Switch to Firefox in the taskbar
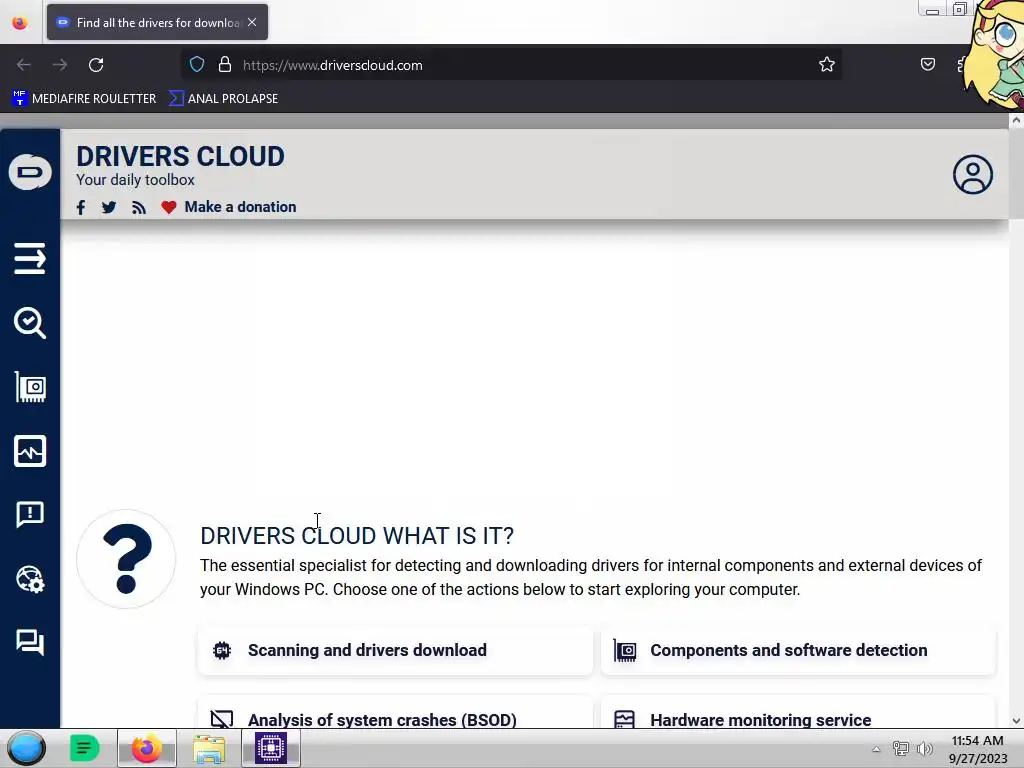1024x768 pixels. (147, 748)
